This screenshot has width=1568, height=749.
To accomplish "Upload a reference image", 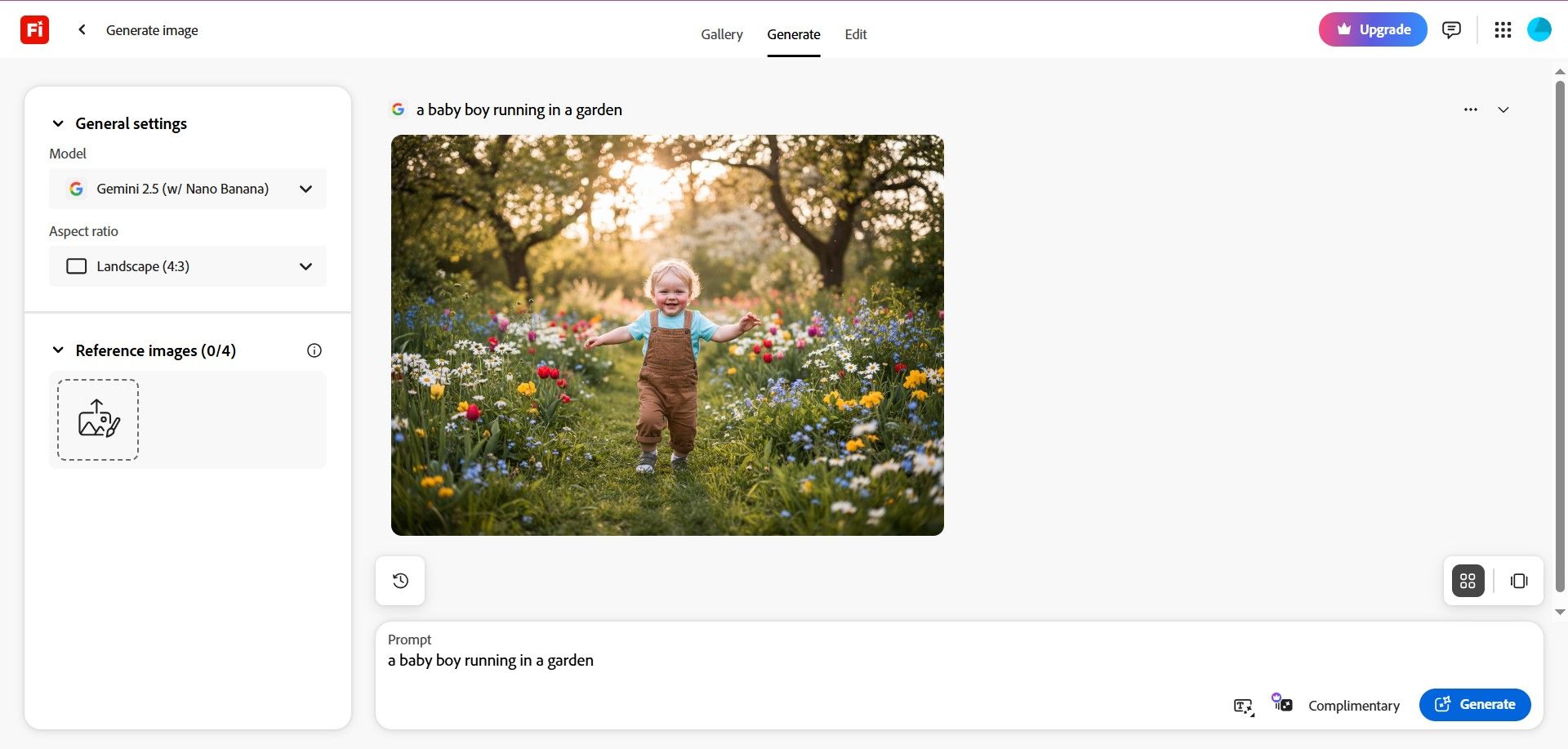I will coord(98,420).
